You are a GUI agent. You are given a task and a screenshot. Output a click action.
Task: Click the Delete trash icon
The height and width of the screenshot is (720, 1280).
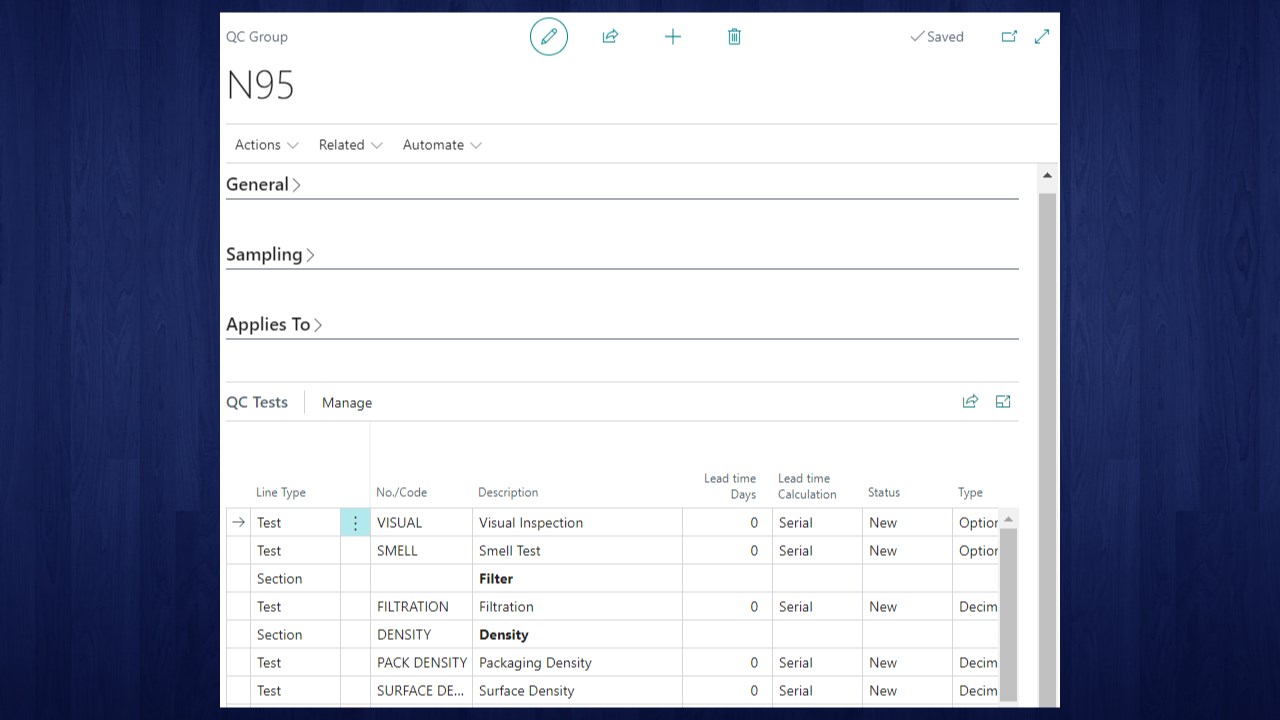click(734, 37)
